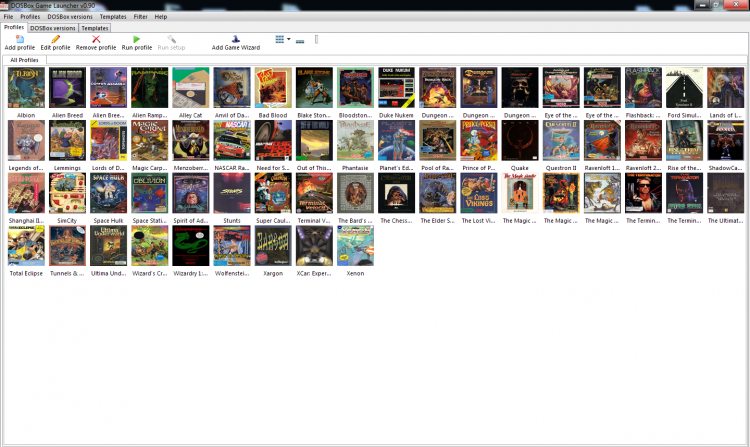
Task: Select the Tunnels & Trolls cover
Action: coord(67,246)
